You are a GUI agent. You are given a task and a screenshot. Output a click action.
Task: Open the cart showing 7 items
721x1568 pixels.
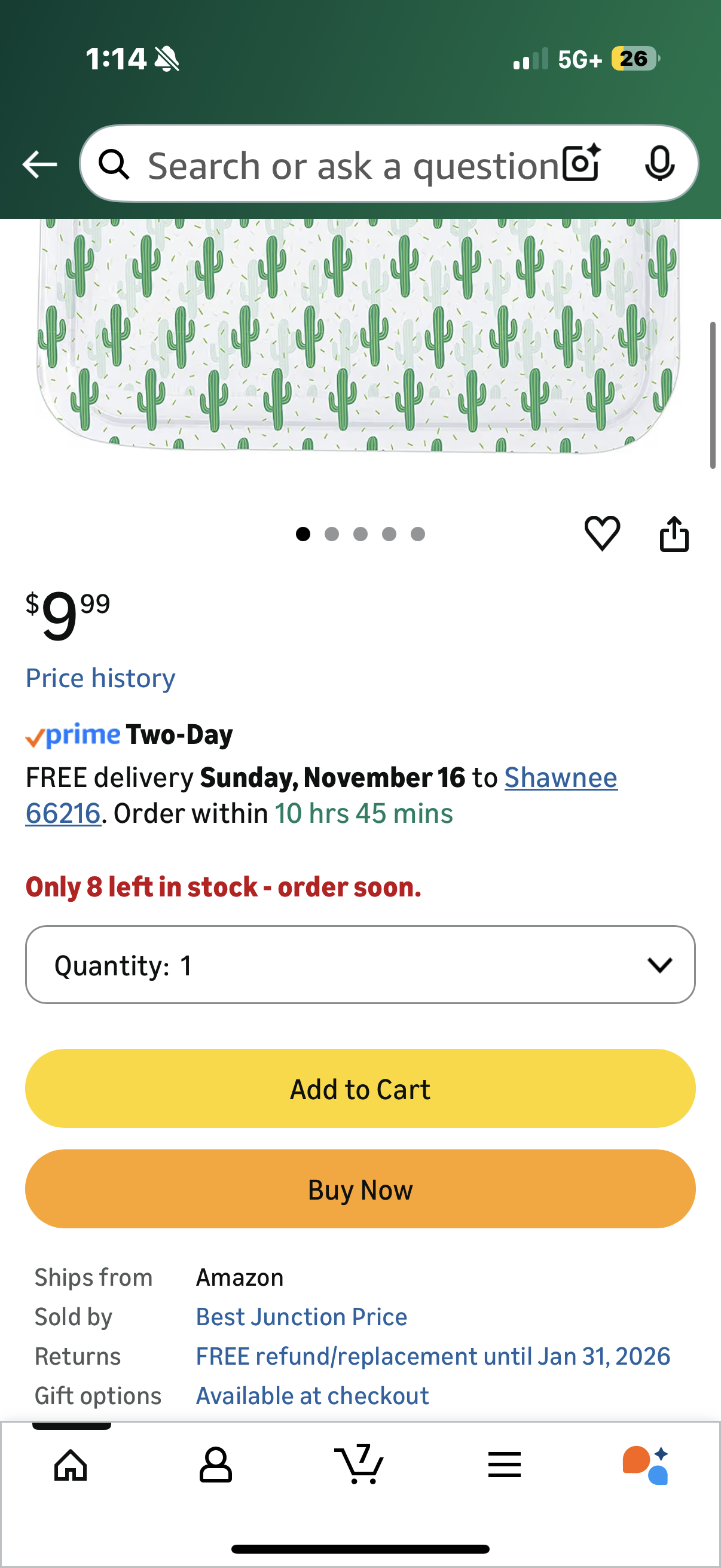pos(360,1465)
